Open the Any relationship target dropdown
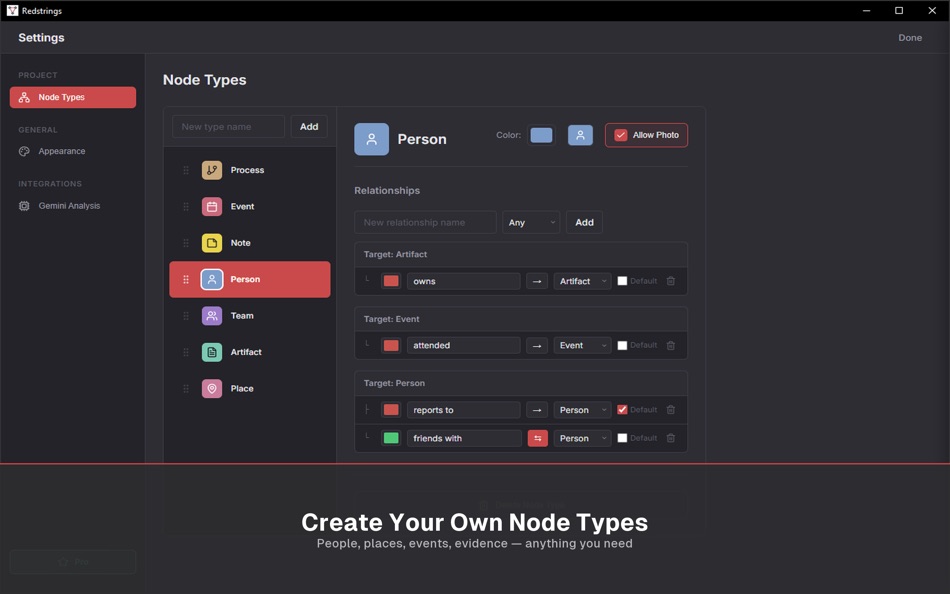This screenshot has height=594, width=950. [x=531, y=222]
